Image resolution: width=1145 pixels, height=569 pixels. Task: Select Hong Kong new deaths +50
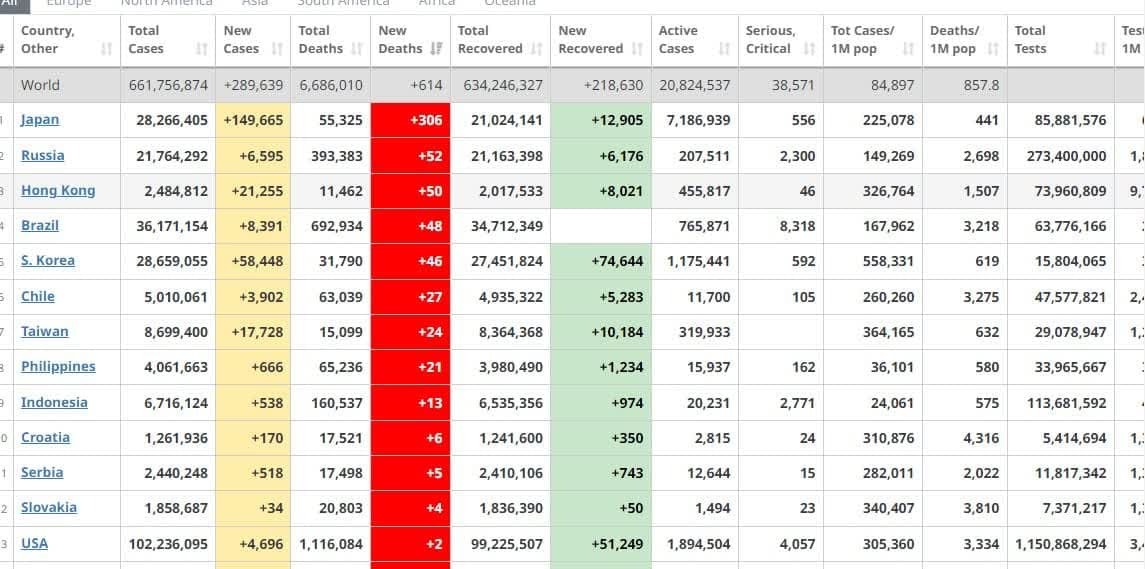[x=430, y=191]
